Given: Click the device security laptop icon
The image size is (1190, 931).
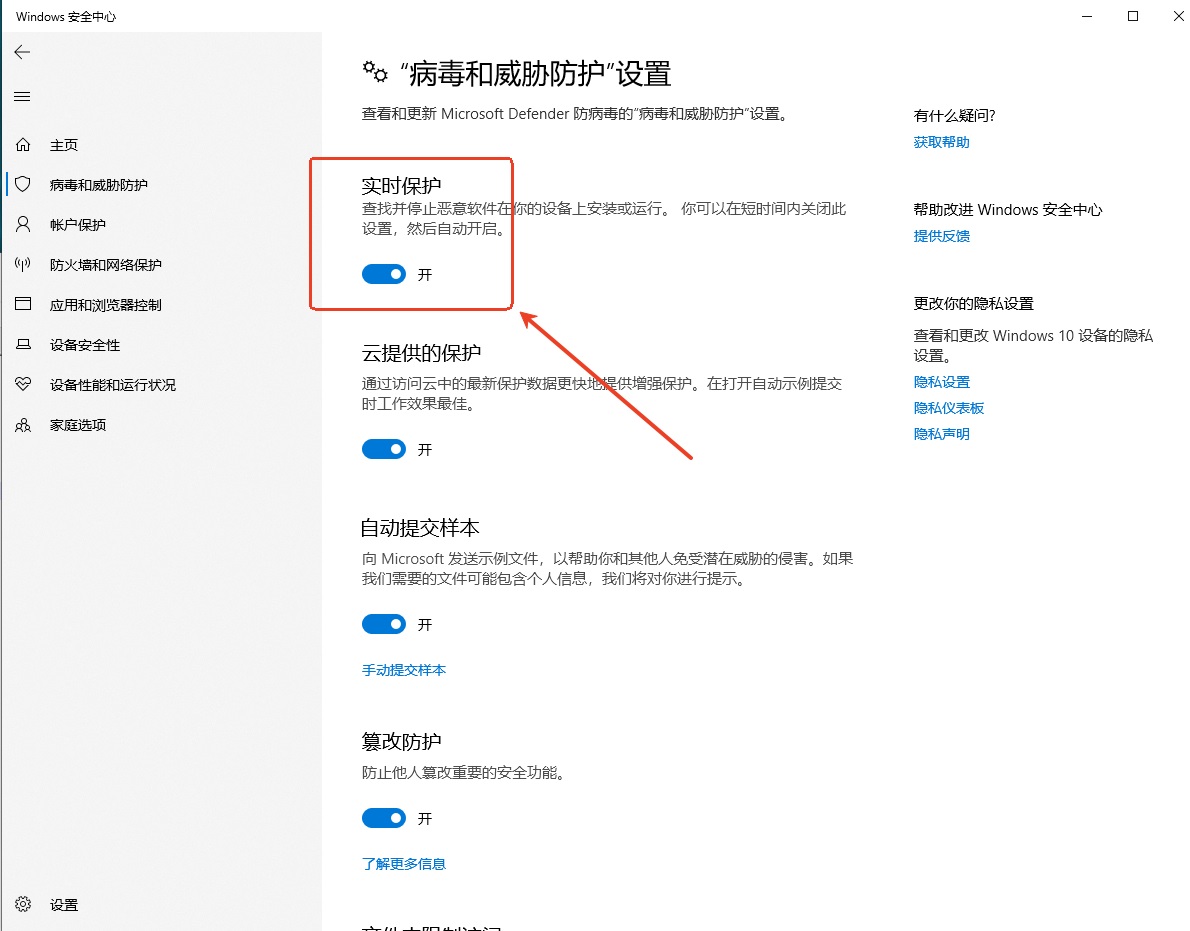Looking at the screenshot, I should pos(23,345).
